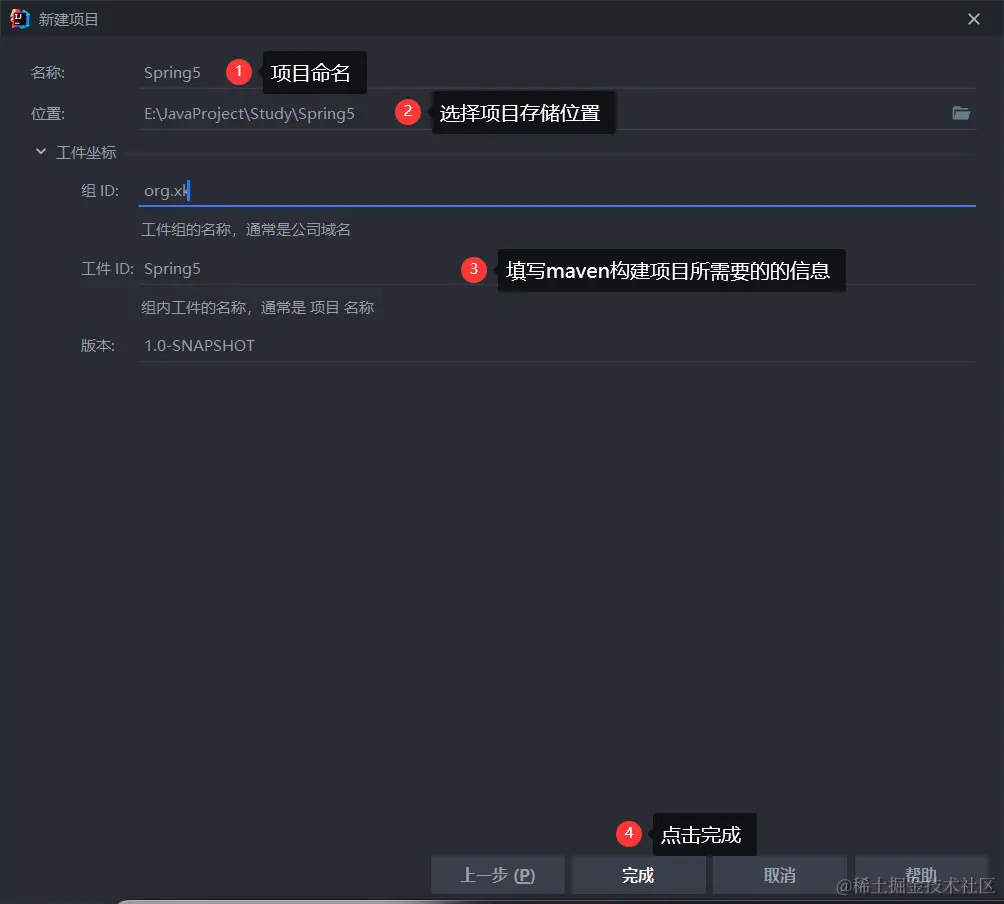Open help with the 帮助 button

(921, 875)
